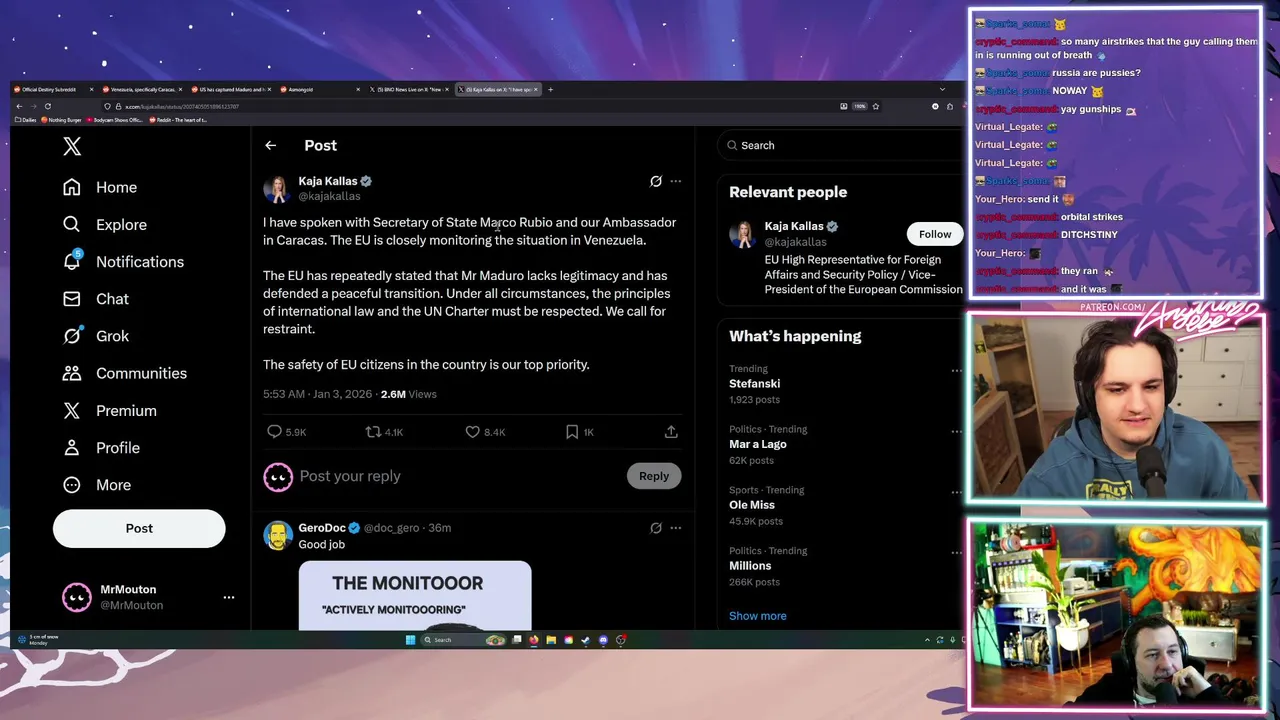
Task: Open the Bodycam Shows Offic... bookmark
Action: point(114,120)
